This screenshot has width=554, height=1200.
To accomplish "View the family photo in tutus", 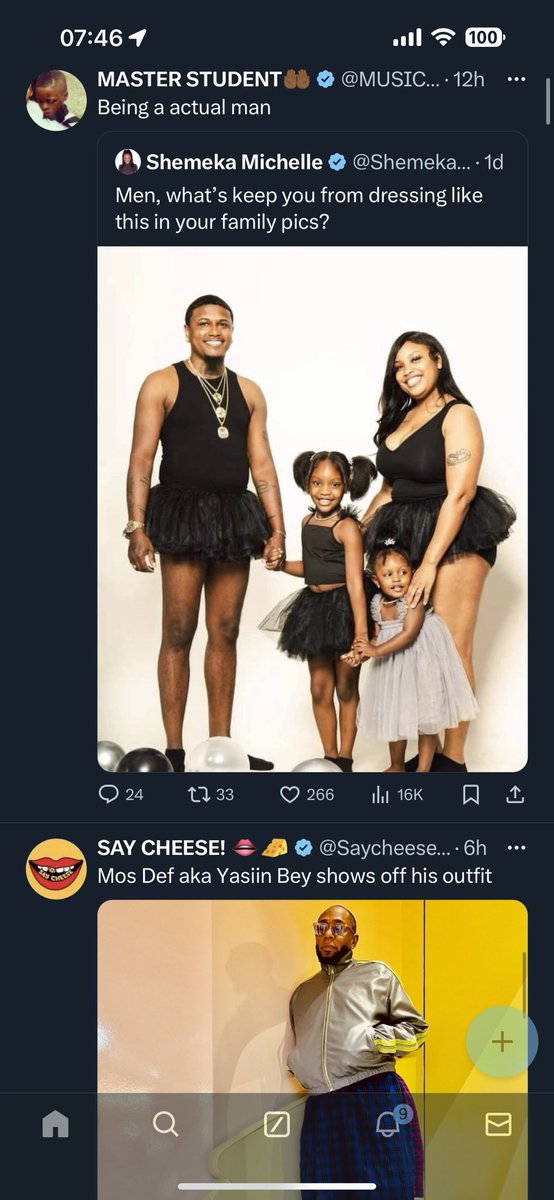I will coord(312,509).
